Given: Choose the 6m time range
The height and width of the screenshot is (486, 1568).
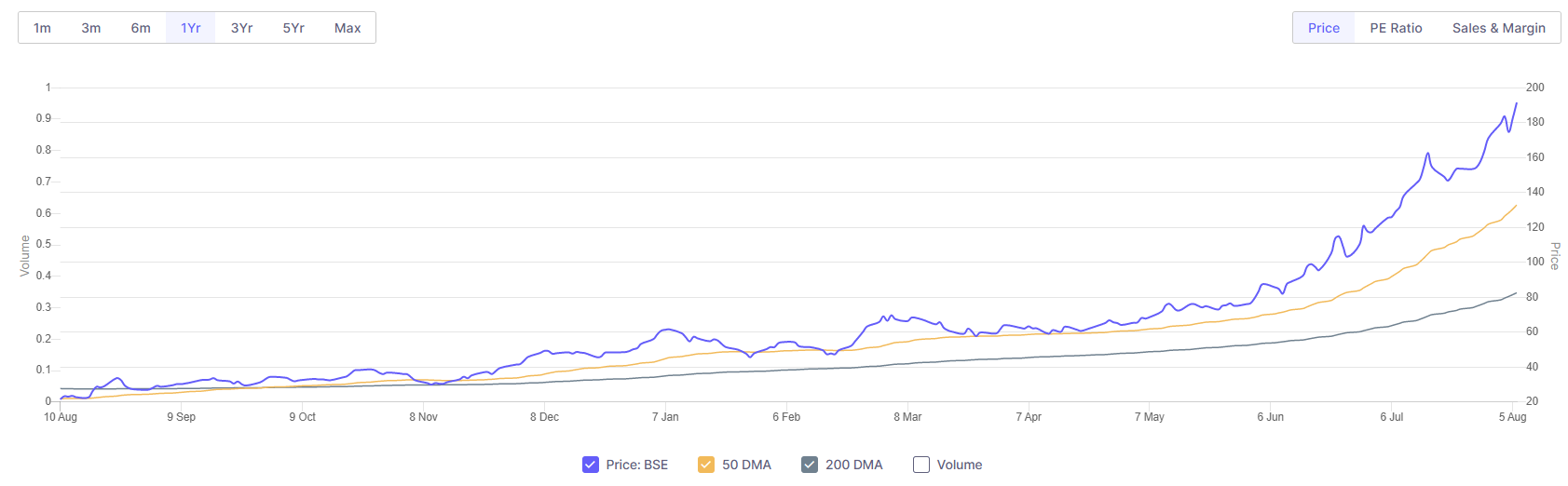Looking at the screenshot, I should [x=141, y=28].
